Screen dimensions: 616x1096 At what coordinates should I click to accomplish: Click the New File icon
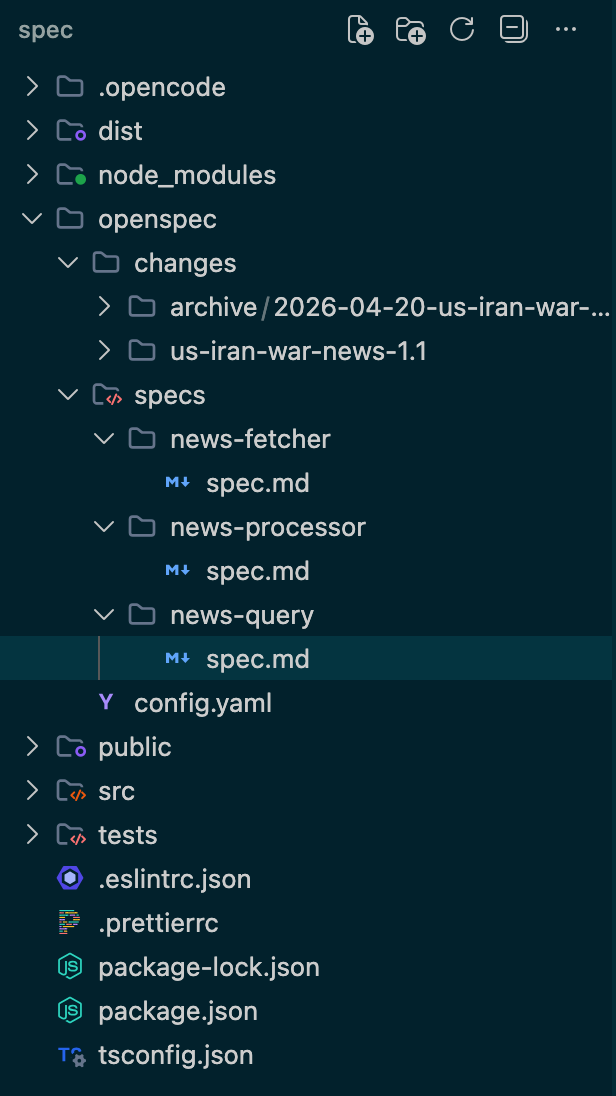(x=361, y=29)
